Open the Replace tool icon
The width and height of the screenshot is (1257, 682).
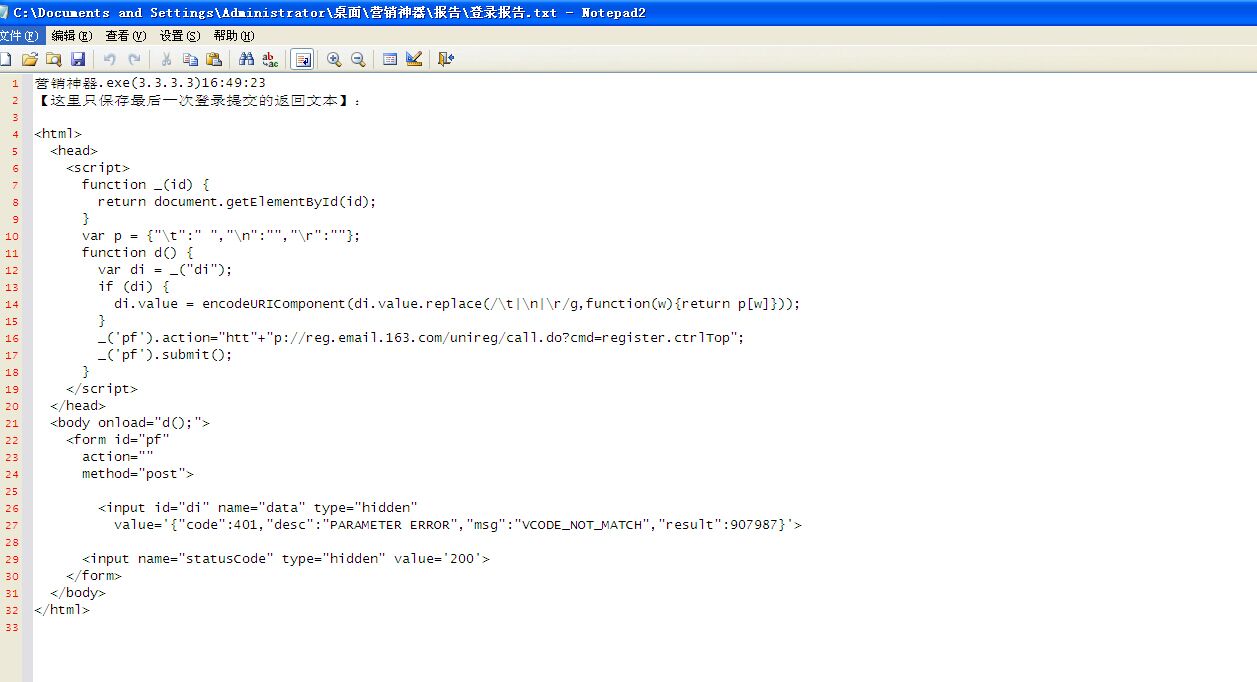[270, 60]
